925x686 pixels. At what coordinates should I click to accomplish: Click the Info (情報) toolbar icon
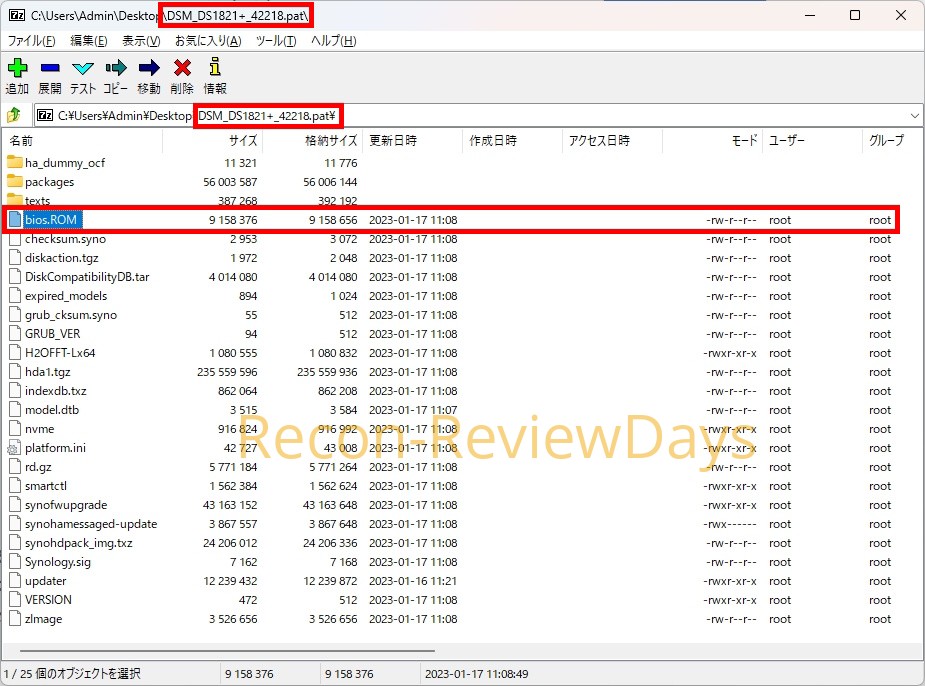(215, 67)
